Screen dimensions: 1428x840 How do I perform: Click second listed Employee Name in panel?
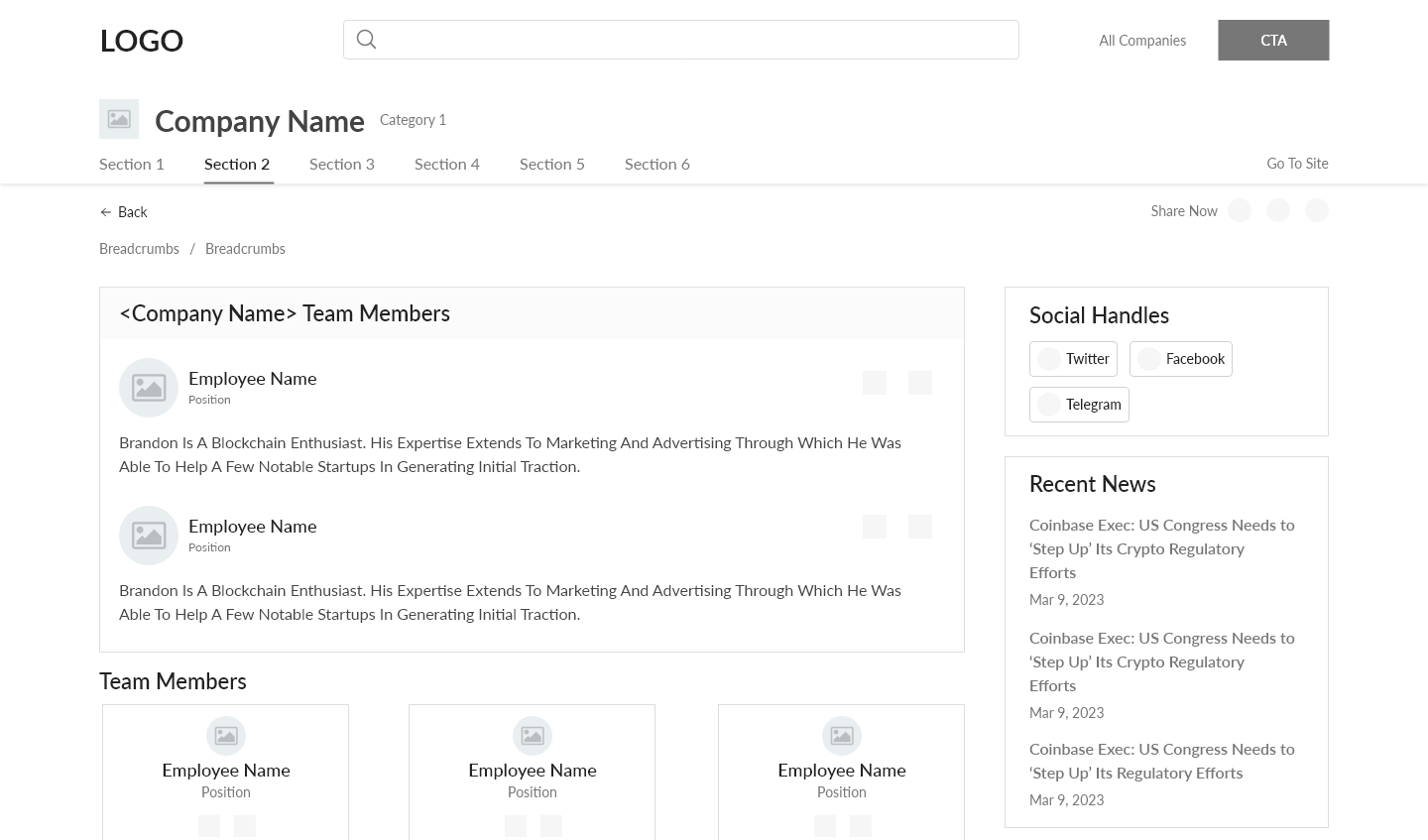(x=253, y=527)
